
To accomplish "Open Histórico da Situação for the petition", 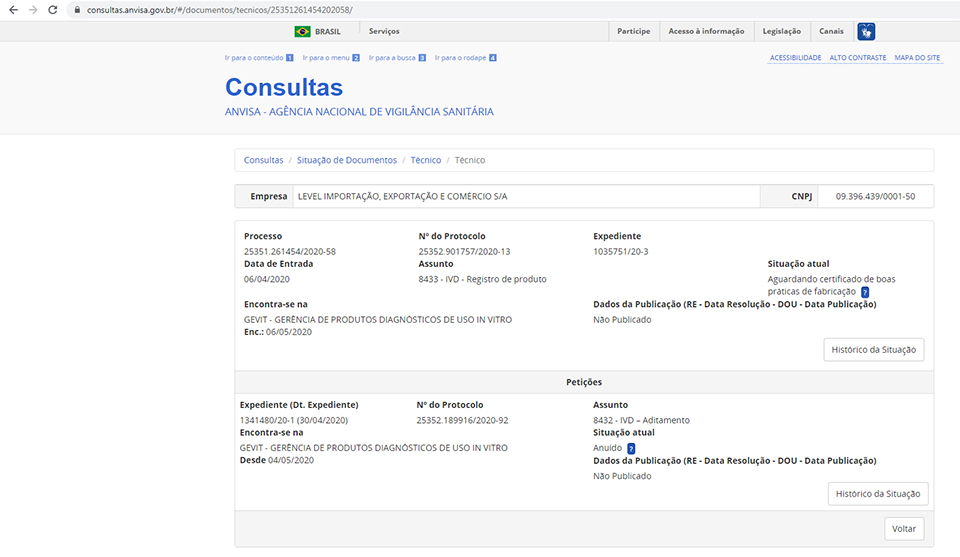I will point(878,494).
